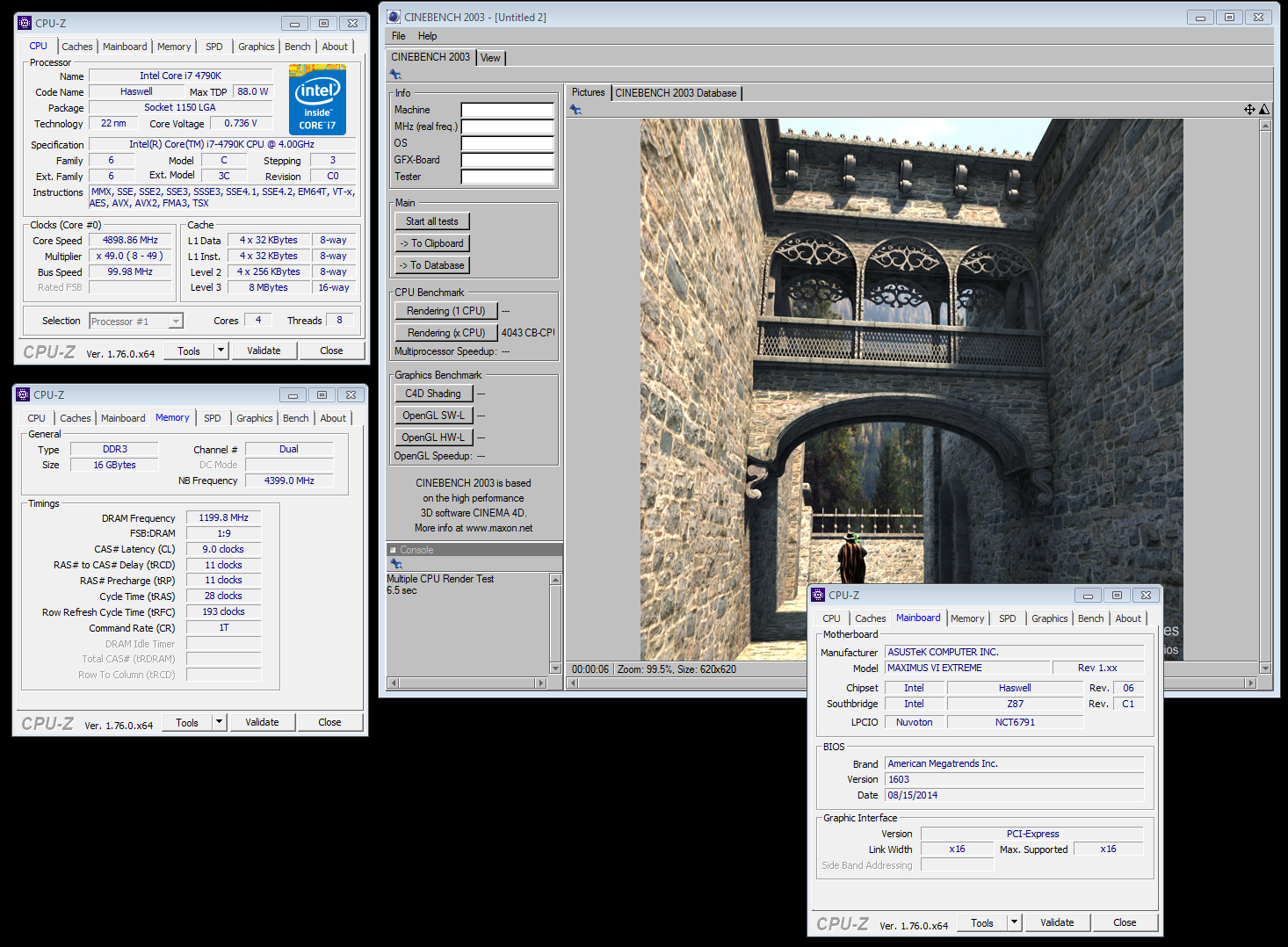Open Mainboard tab in top CPU-Z window
1288x947 pixels.
point(125,47)
